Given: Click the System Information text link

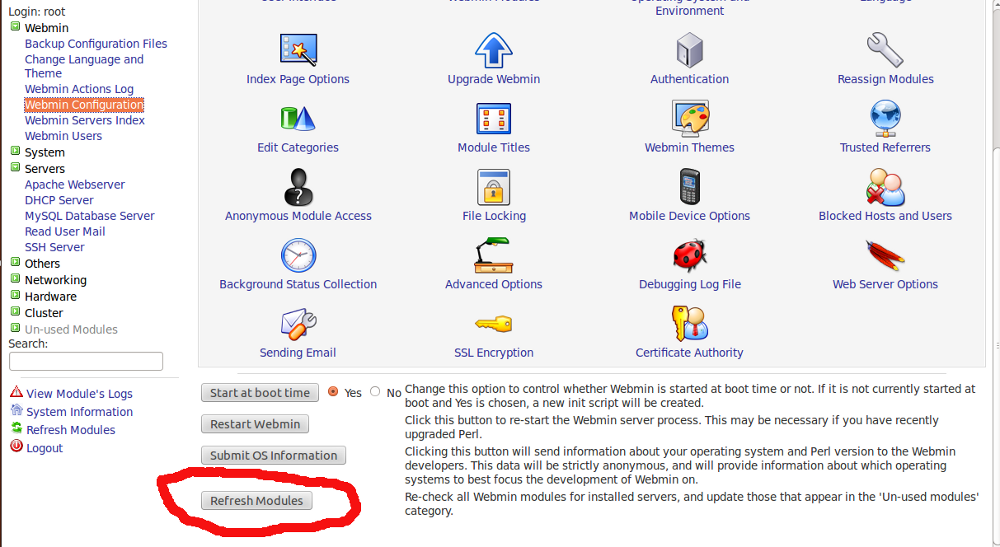Looking at the screenshot, I should [80, 412].
